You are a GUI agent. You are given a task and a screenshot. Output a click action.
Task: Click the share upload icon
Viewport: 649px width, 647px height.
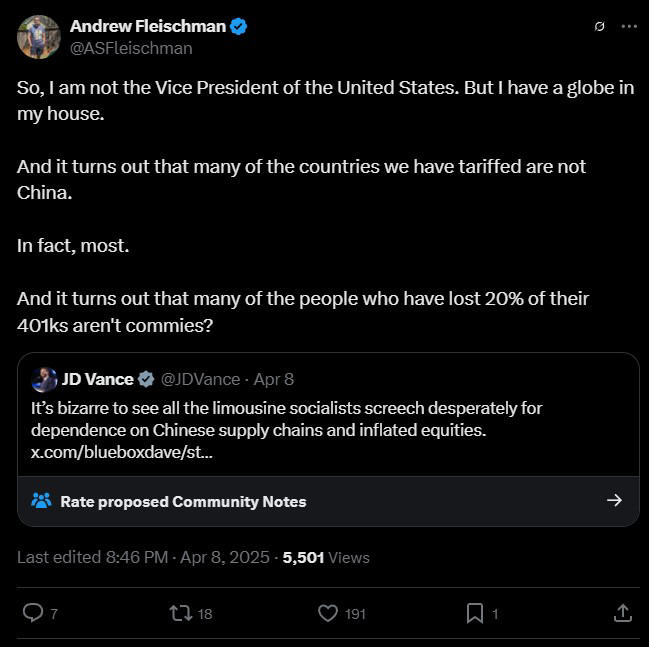pyautogui.click(x=622, y=613)
